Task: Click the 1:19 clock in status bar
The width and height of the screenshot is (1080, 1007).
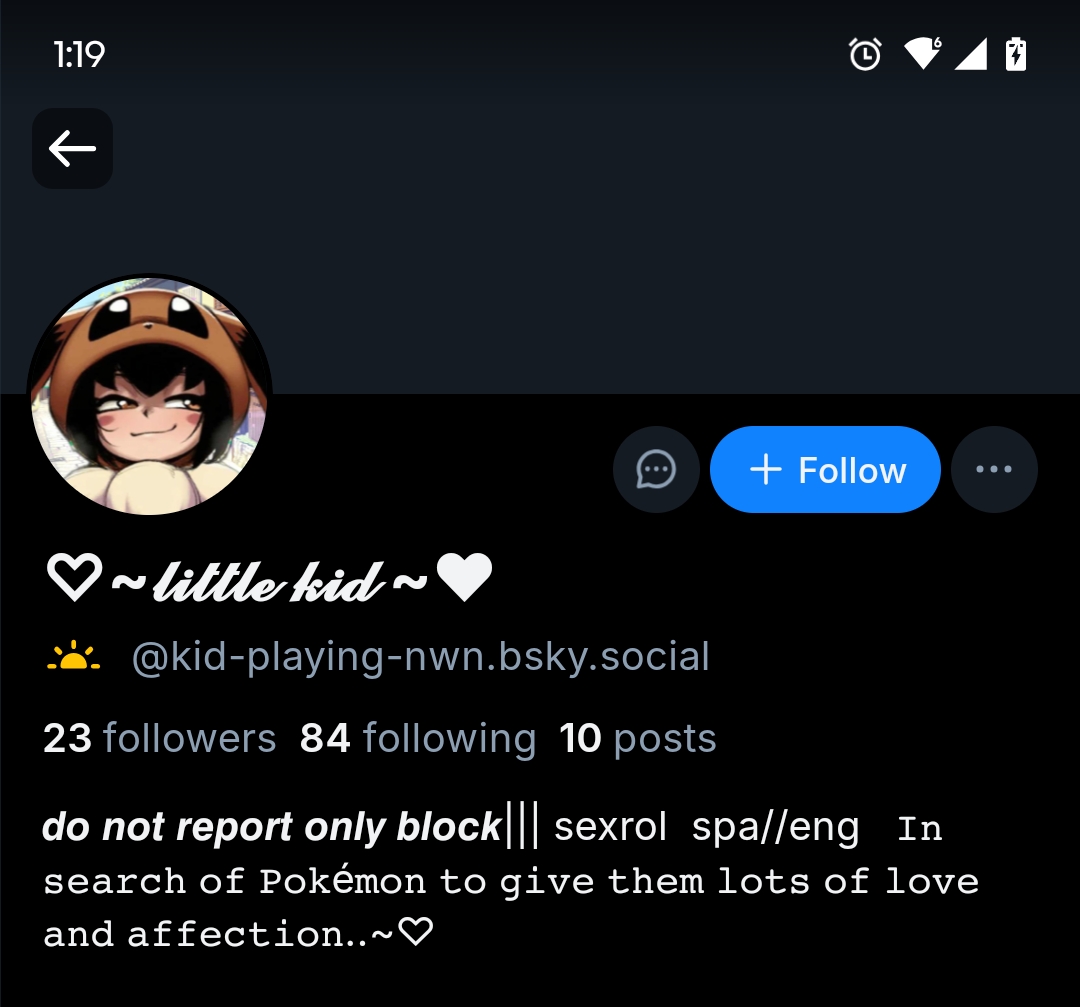Action: pos(78,54)
